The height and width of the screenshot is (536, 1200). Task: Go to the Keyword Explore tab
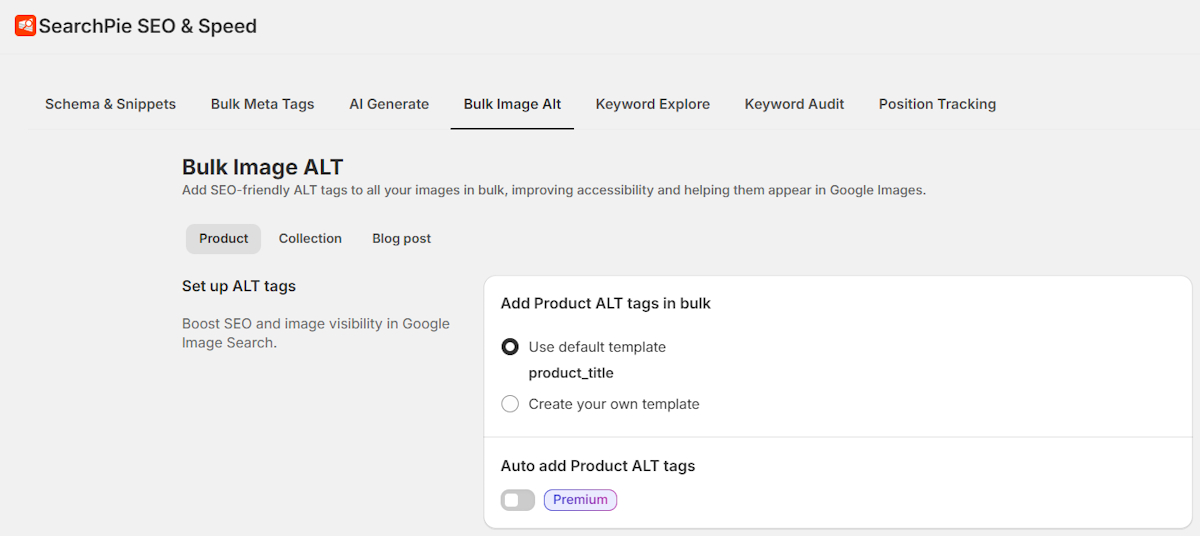pos(653,104)
